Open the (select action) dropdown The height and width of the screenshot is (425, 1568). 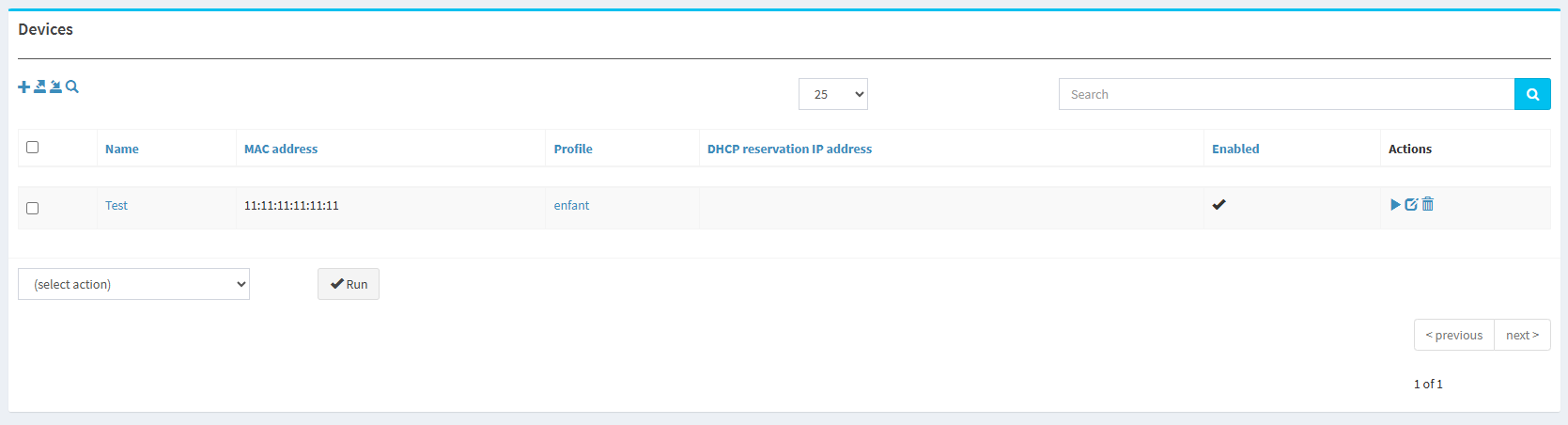pos(133,284)
